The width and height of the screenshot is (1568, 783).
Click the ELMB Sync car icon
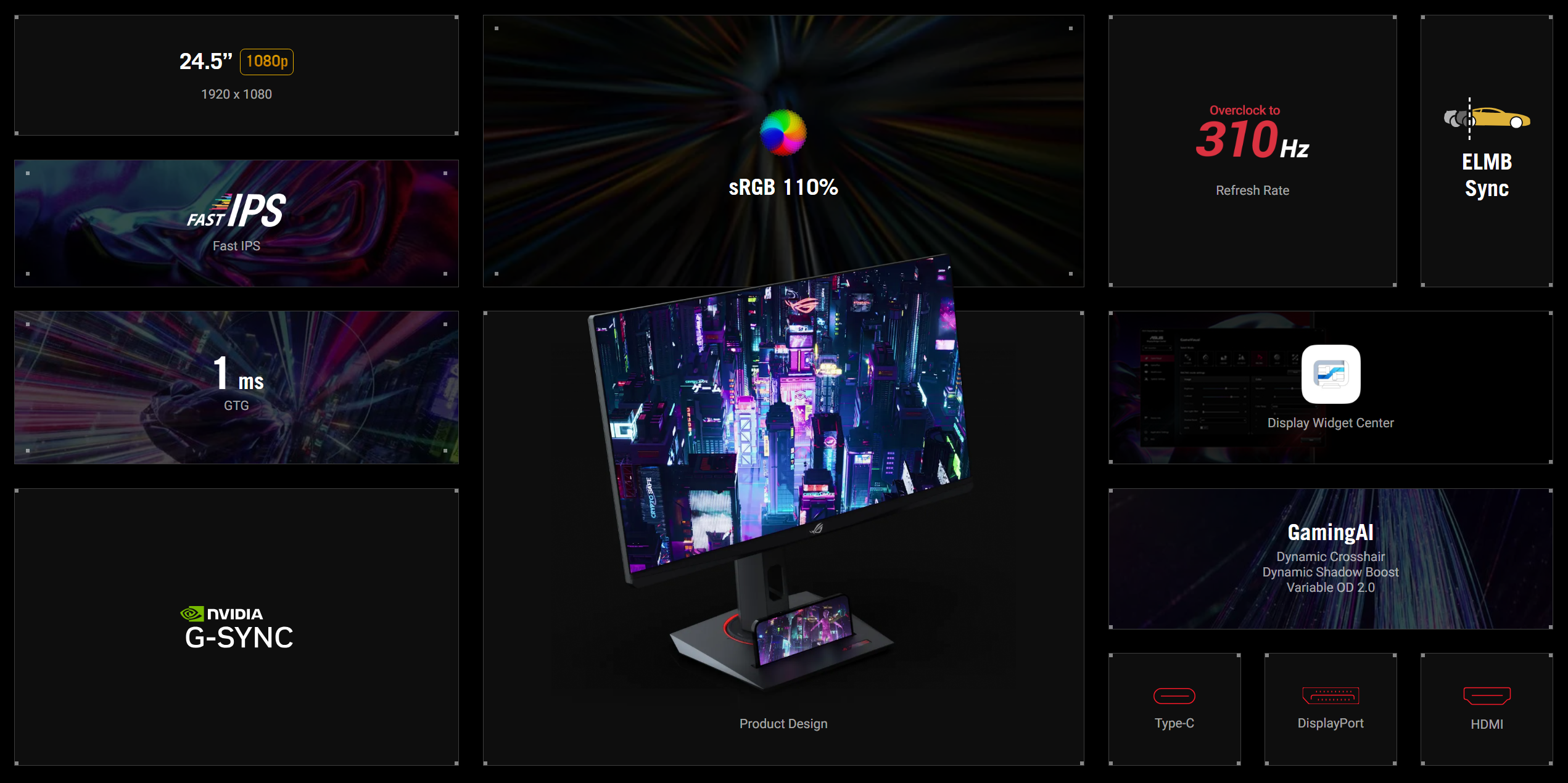1487,118
